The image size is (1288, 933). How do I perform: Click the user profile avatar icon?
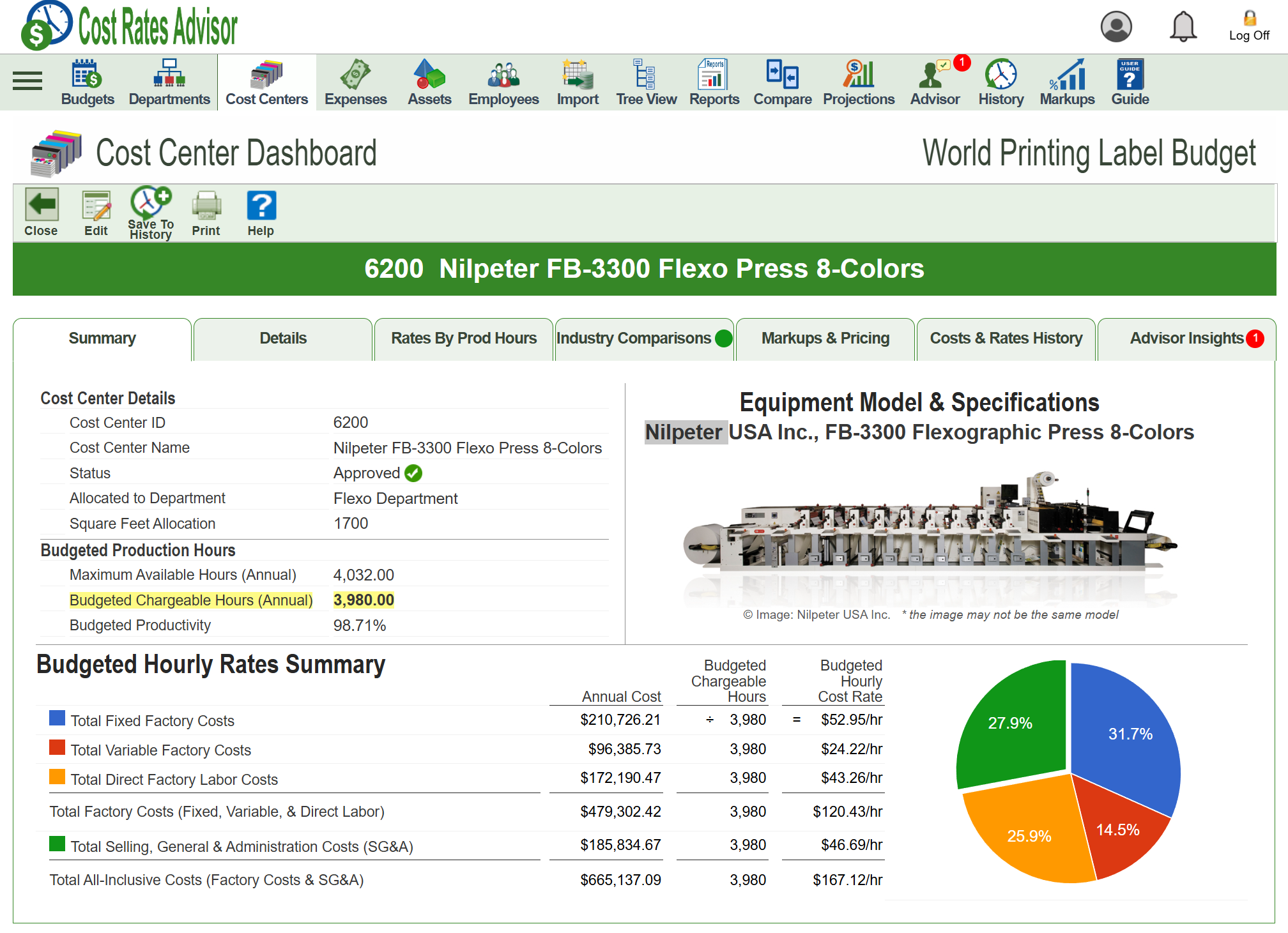1116,27
